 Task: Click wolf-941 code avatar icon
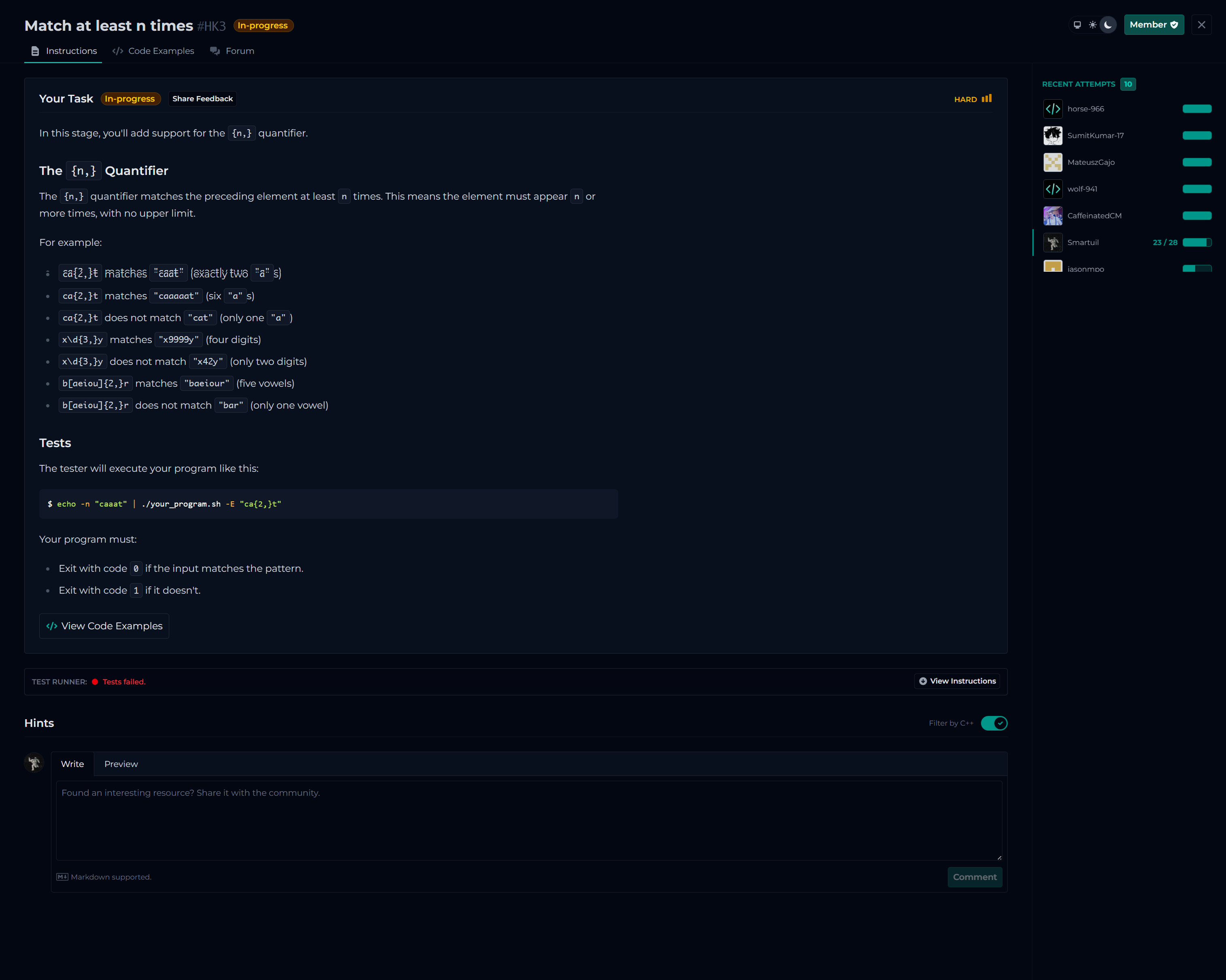[1053, 189]
